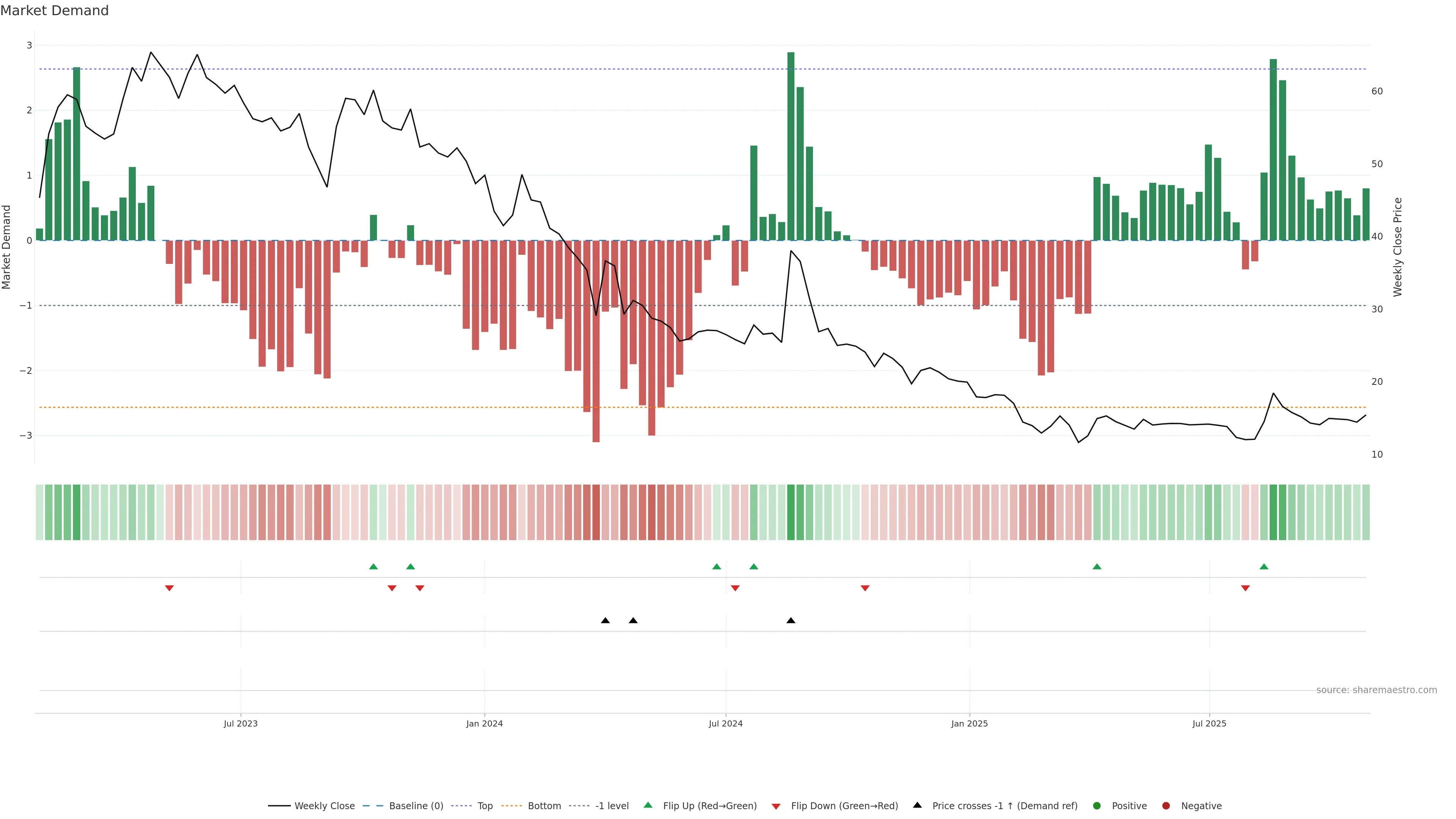Click the black Price crosses -1 legend triangle
This screenshot has height=819, width=1456.
pyautogui.click(x=917, y=805)
